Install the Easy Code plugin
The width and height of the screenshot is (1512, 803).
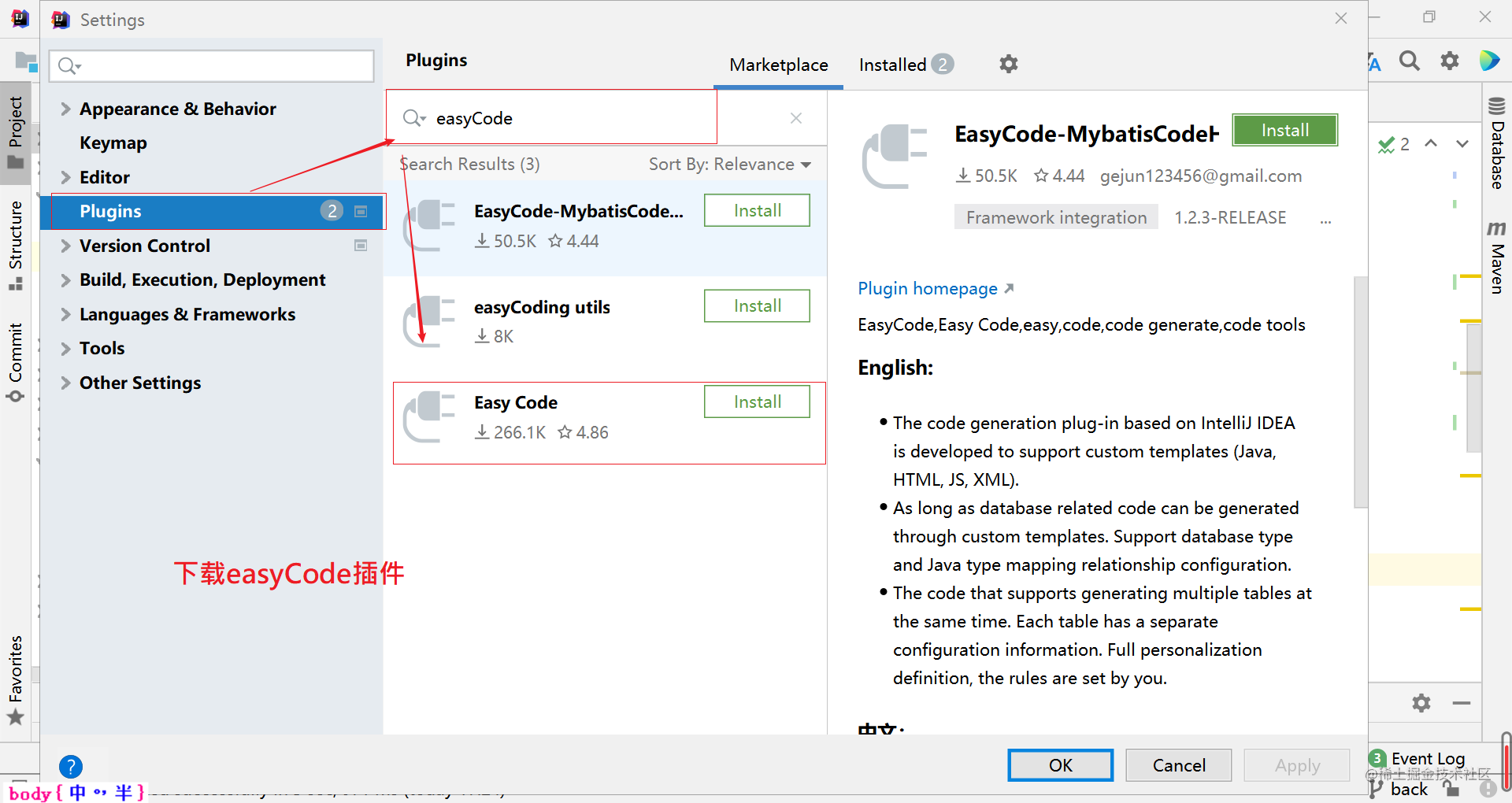[x=756, y=401]
